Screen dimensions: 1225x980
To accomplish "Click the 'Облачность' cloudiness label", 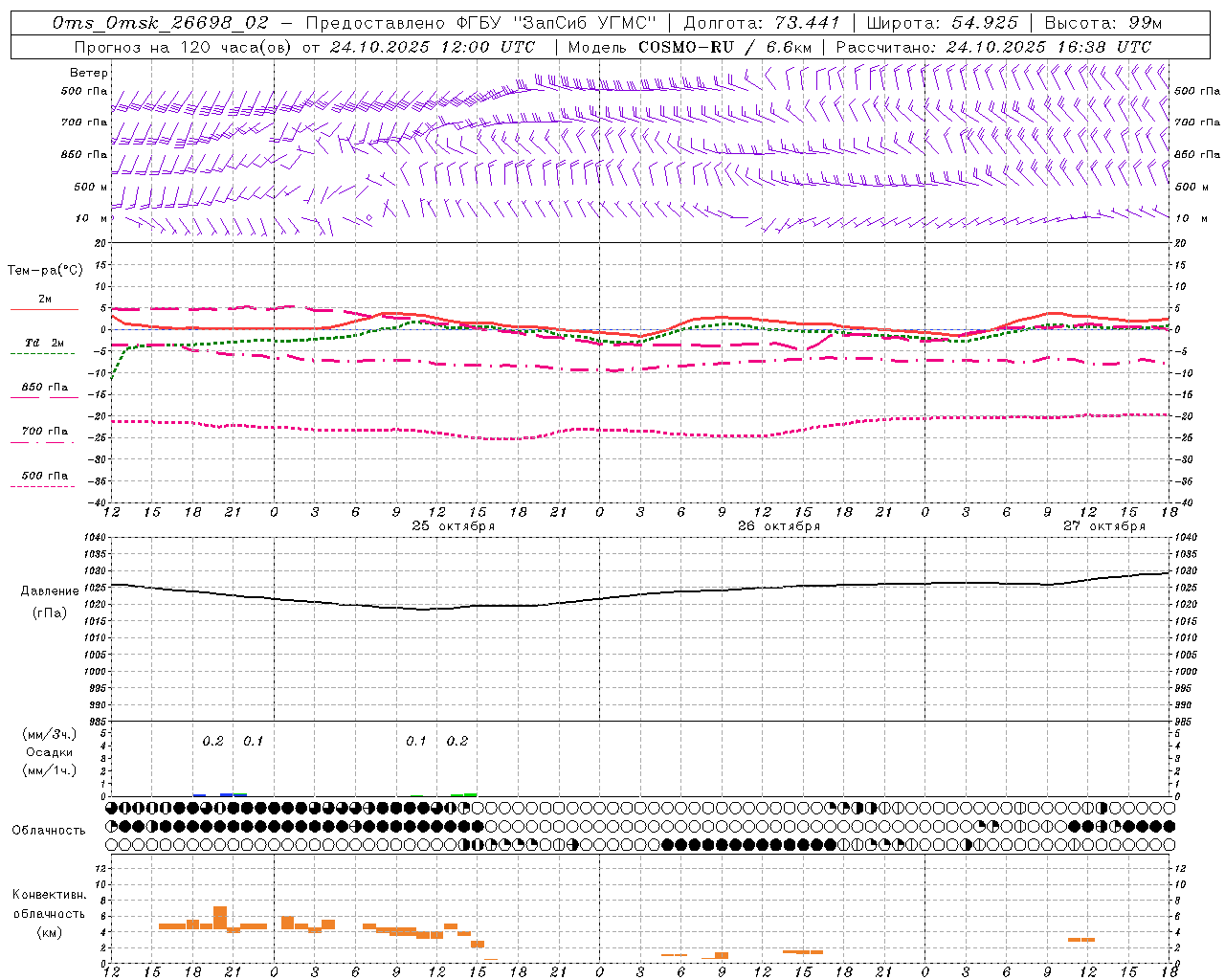I will click(x=49, y=831).
